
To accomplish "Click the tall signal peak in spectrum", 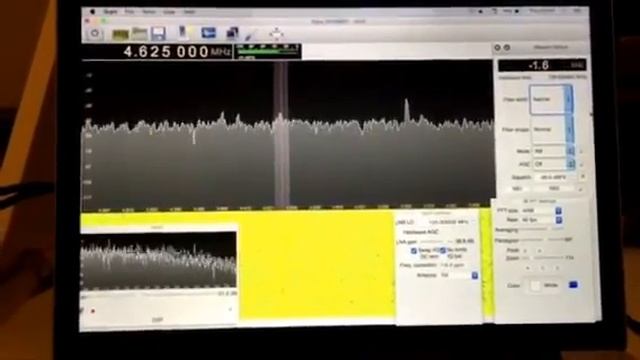I will [x=406, y=111].
